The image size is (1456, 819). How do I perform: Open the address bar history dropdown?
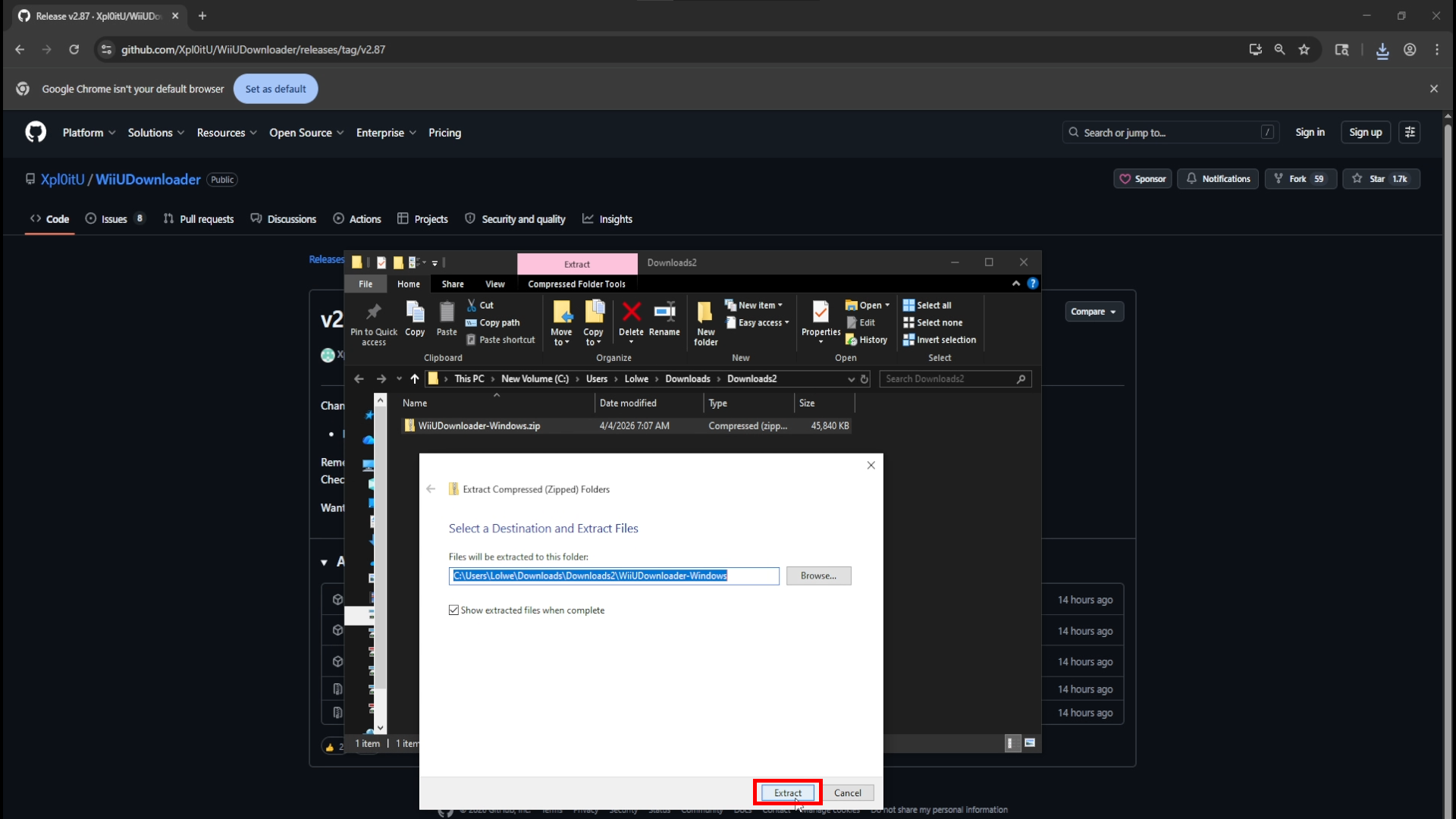[851, 379]
